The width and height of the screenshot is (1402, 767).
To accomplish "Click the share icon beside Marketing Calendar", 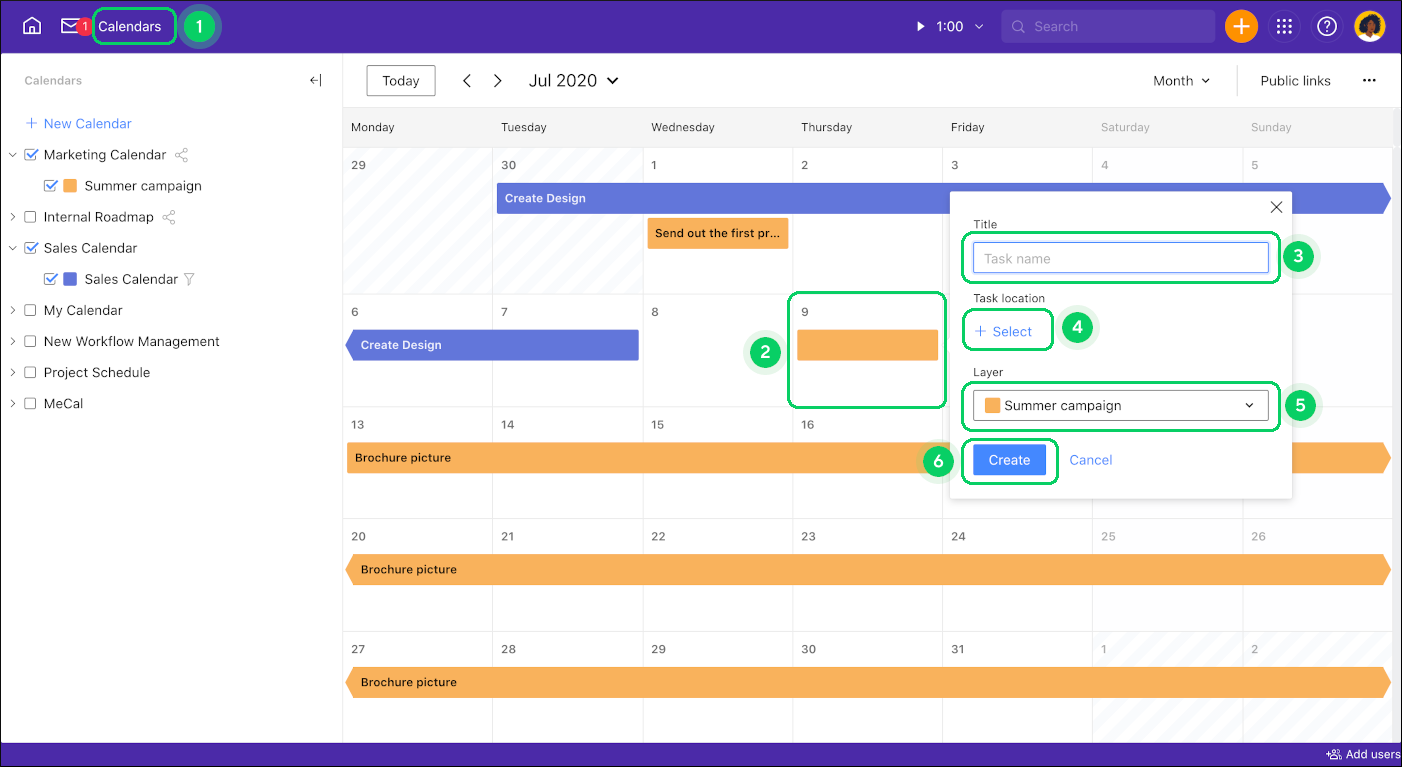I will pos(183,154).
